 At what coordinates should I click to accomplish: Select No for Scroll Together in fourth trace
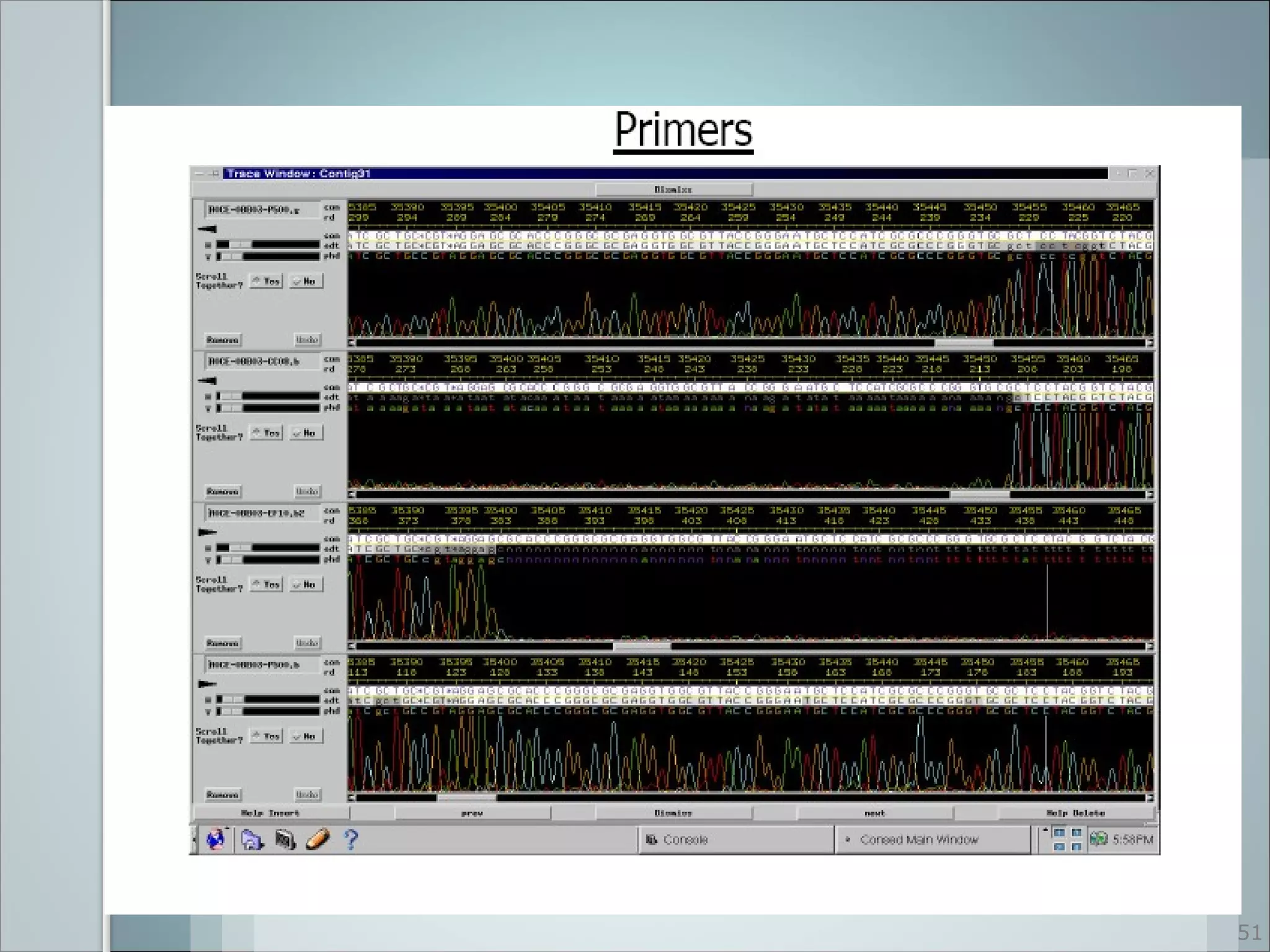pyautogui.click(x=306, y=736)
